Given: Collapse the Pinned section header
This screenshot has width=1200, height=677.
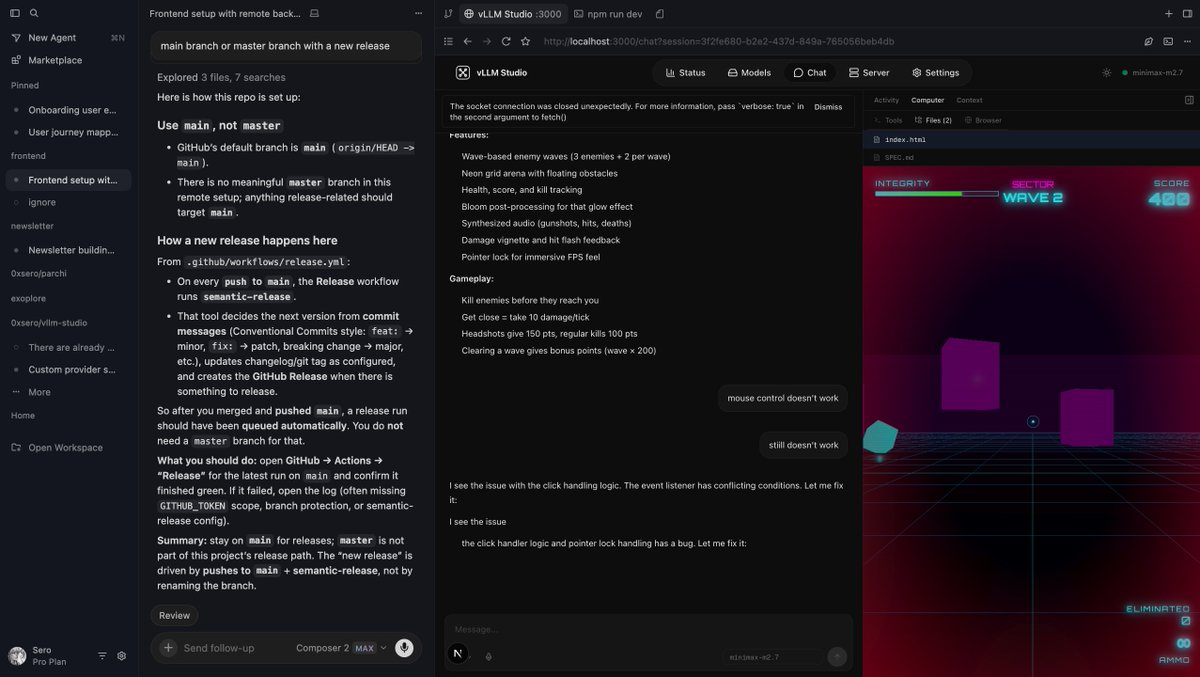Looking at the screenshot, I should click(25, 85).
